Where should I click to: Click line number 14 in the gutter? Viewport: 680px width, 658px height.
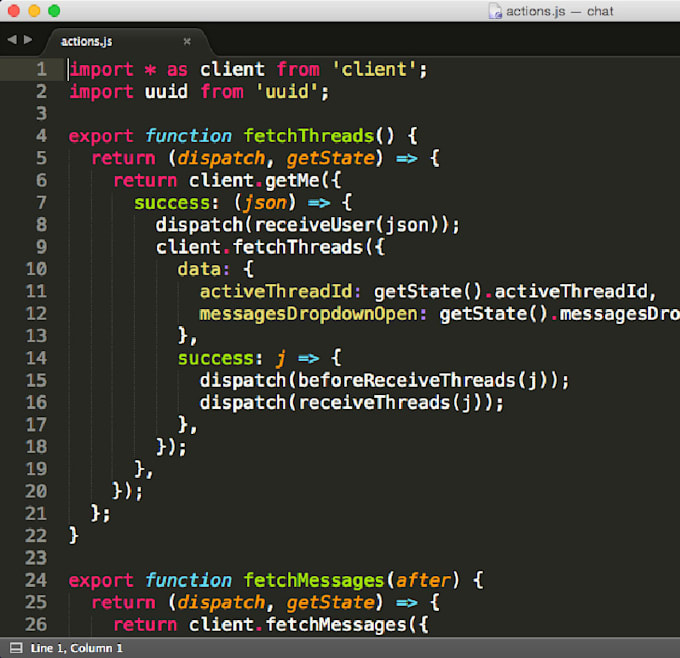(x=36, y=357)
